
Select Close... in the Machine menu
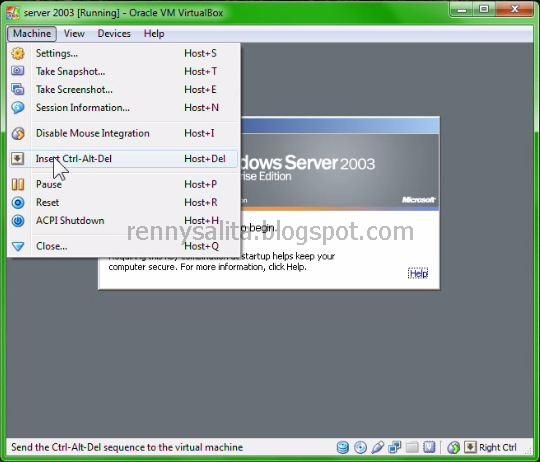pos(124,246)
